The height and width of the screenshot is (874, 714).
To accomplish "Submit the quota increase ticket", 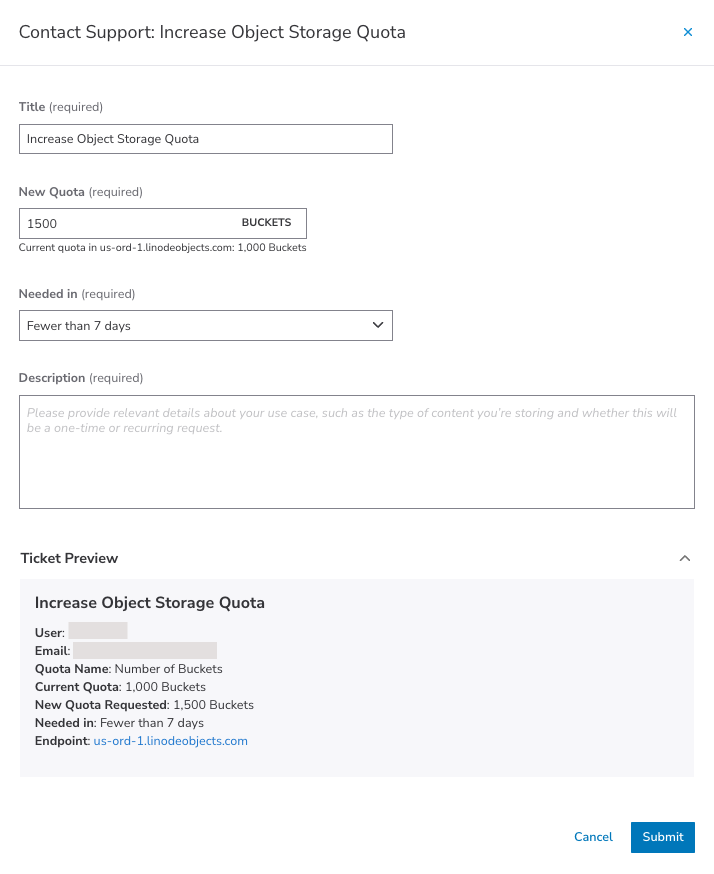I will click(x=662, y=837).
